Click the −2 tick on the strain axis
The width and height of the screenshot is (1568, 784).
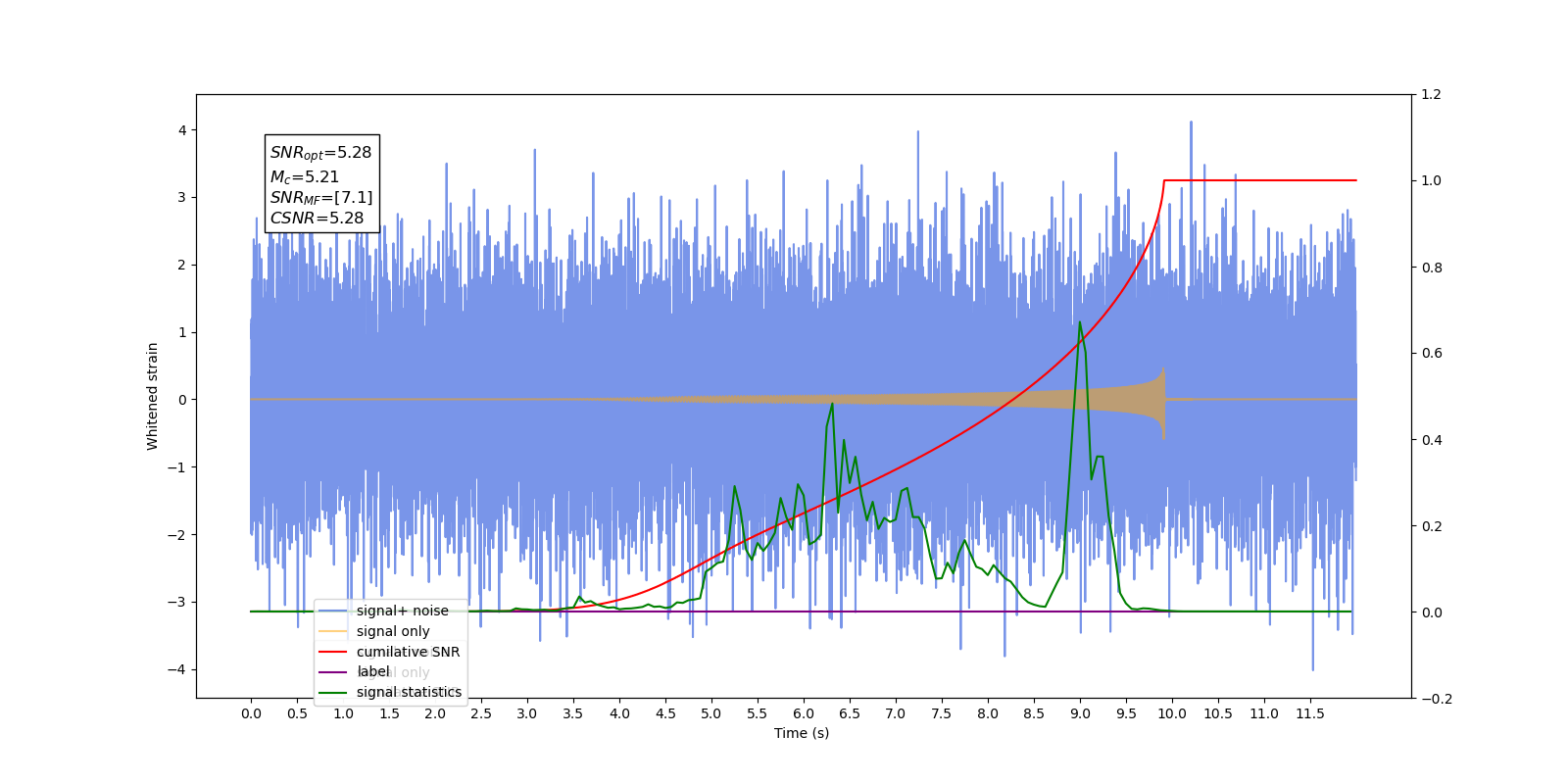tap(176, 535)
